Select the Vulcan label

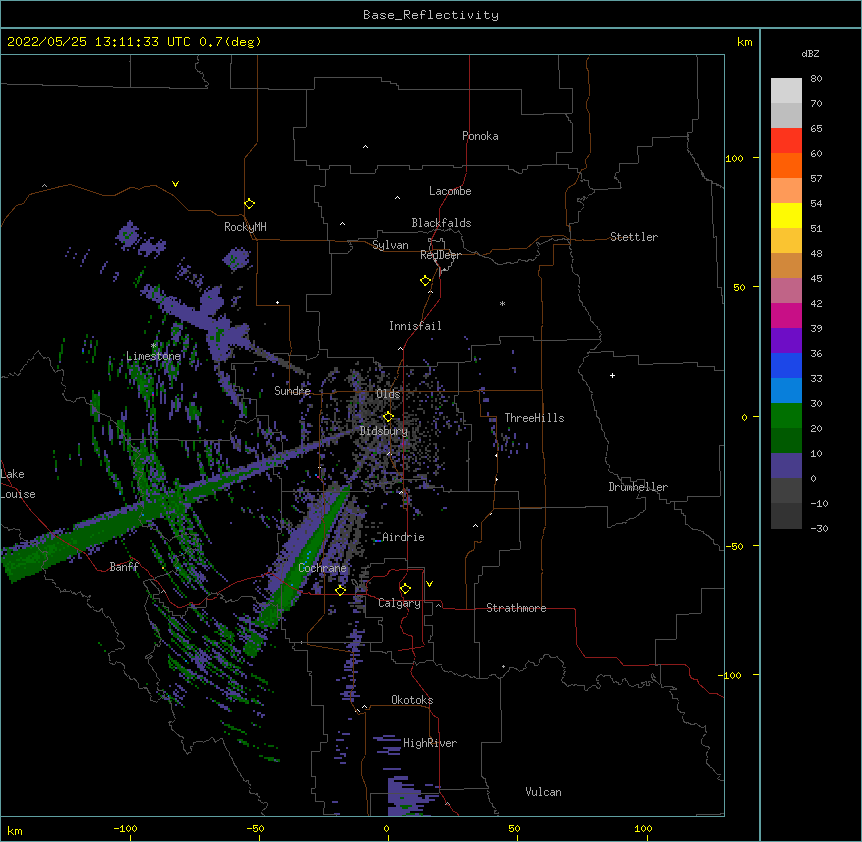click(x=543, y=792)
